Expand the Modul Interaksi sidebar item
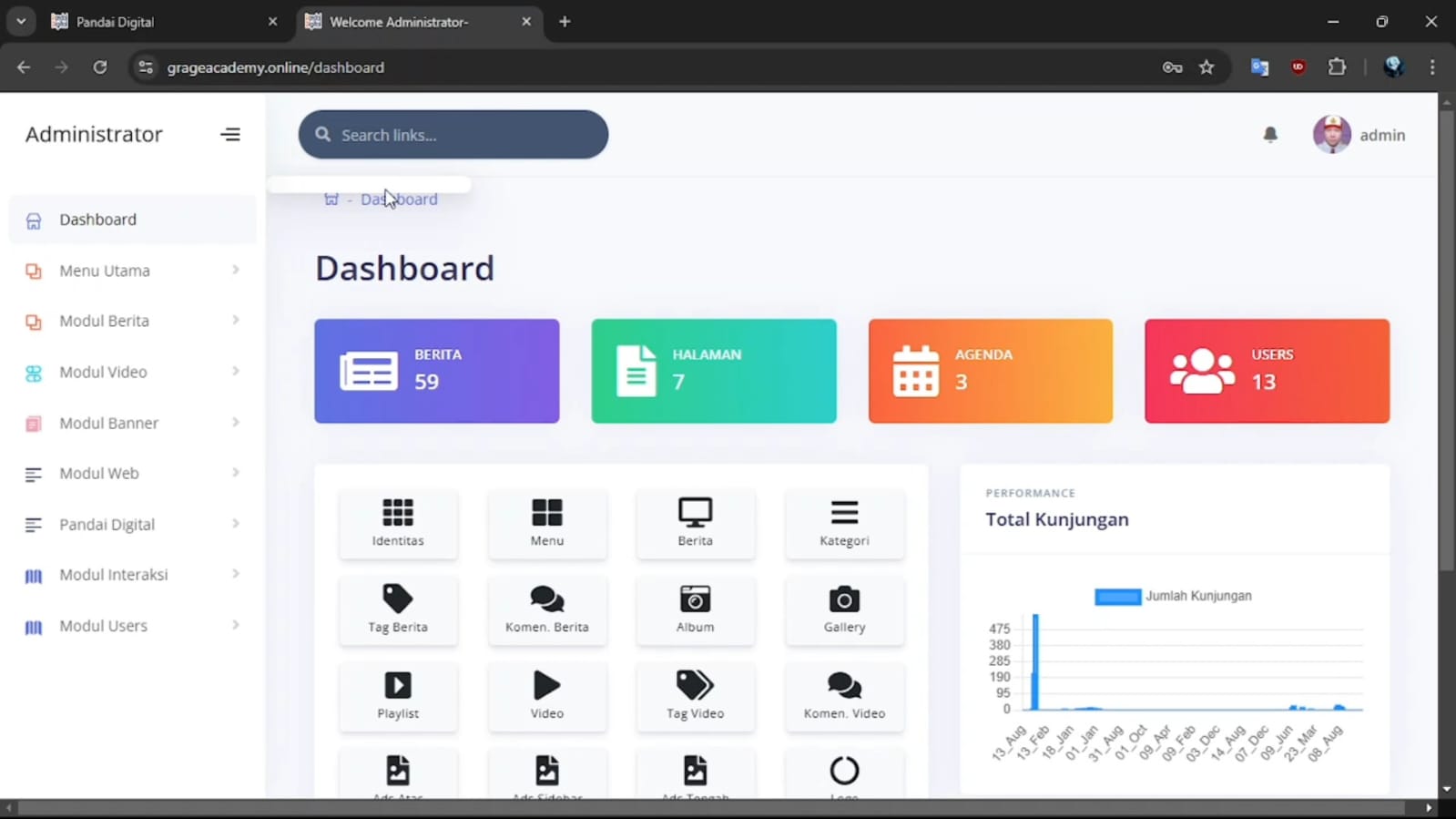Screen dimensions: 1456x819 click(x=133, y=575)
